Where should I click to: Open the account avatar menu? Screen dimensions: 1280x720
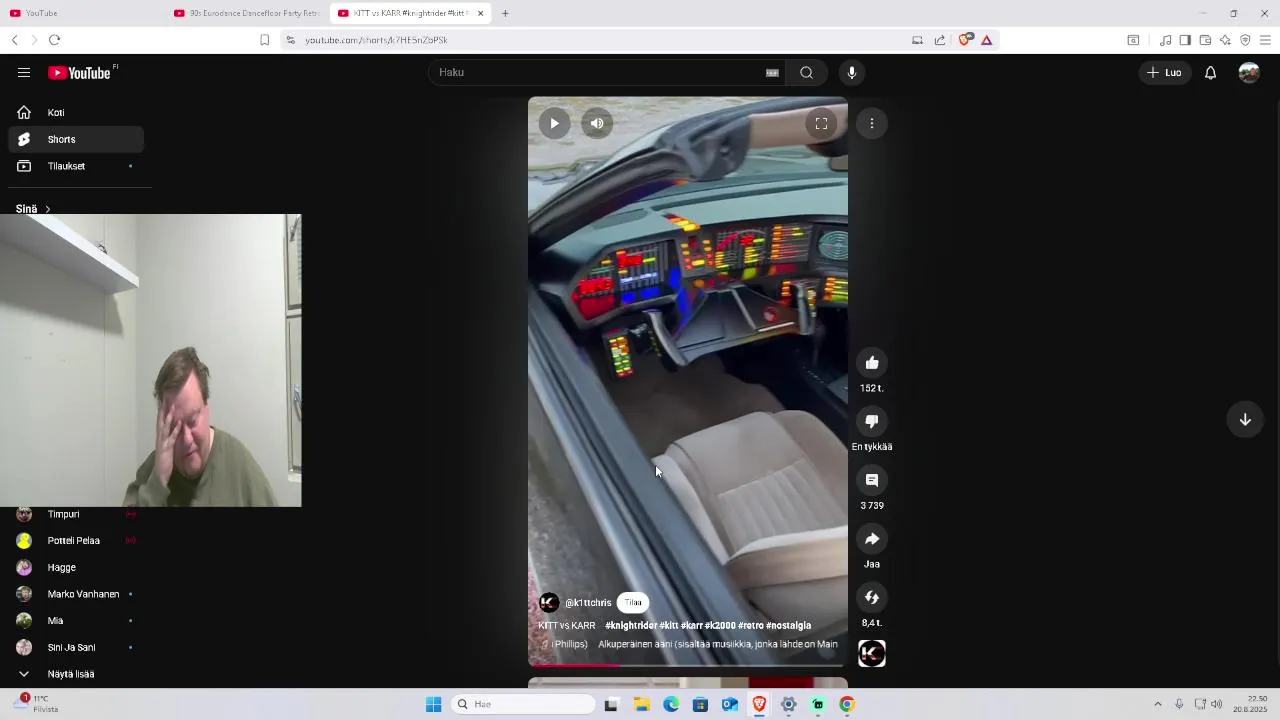[1249, 73]
